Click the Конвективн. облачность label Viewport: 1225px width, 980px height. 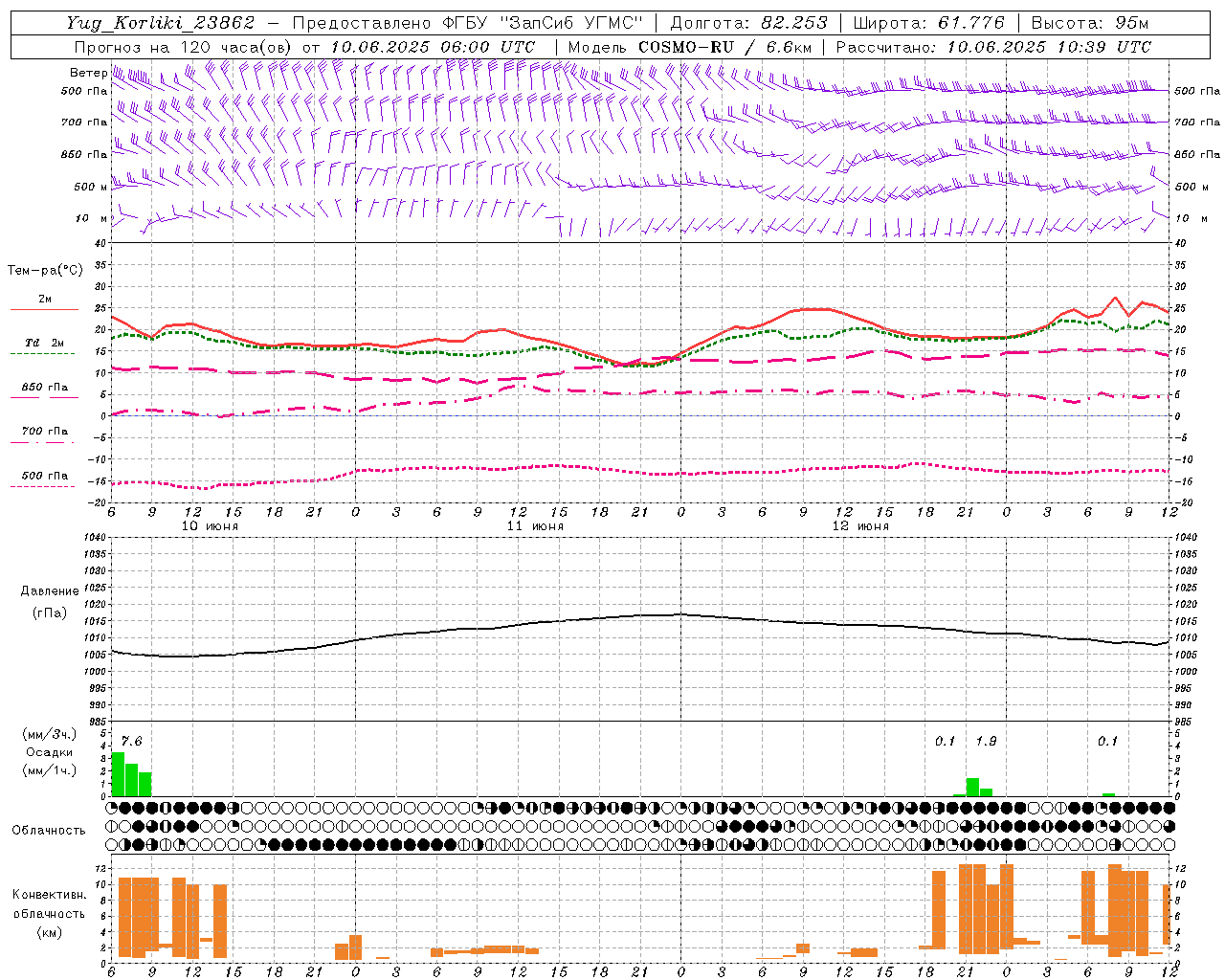click(49, 903)
